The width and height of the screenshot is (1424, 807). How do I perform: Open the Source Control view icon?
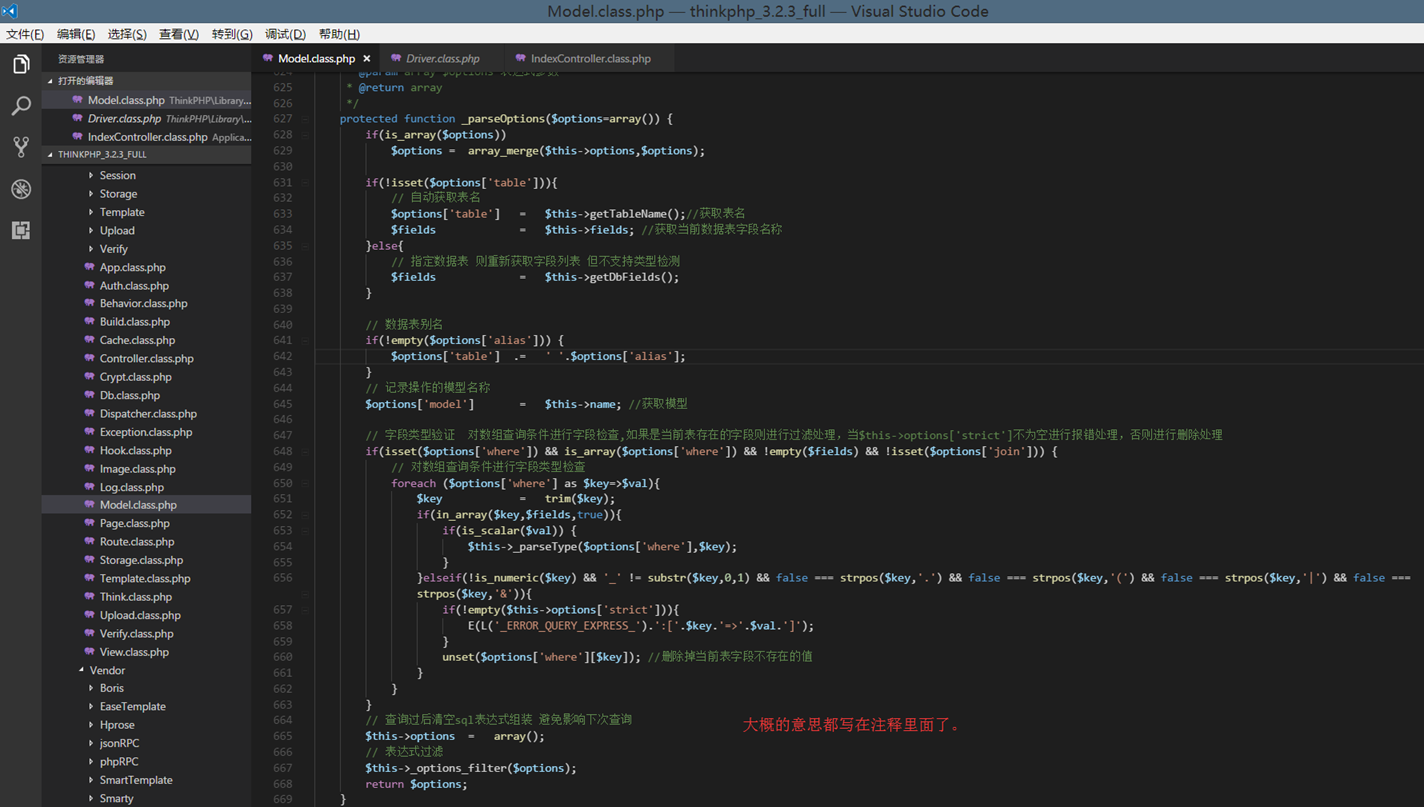tap(20, 147)
